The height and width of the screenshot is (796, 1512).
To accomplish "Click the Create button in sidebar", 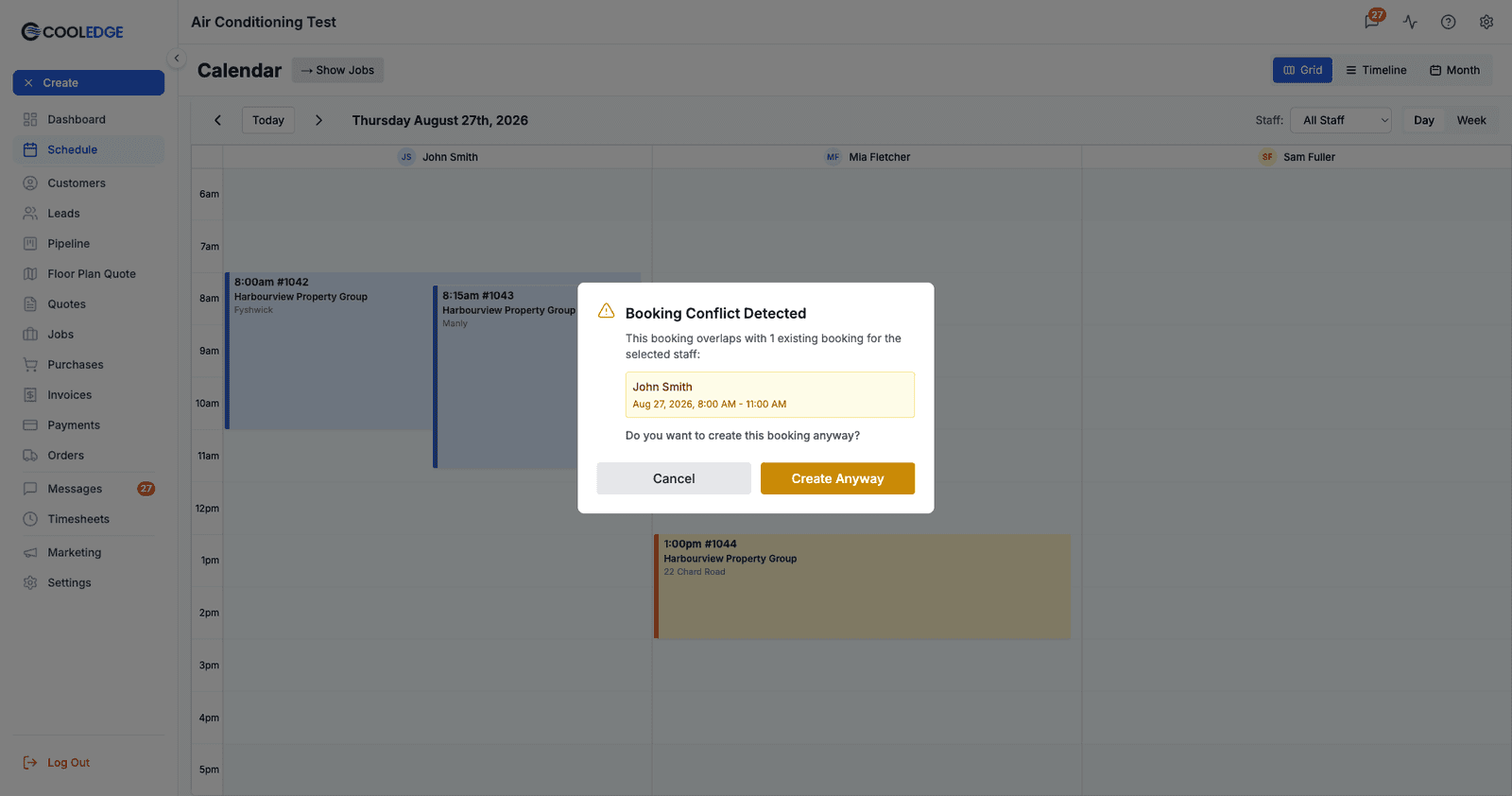I will (89, 82).
